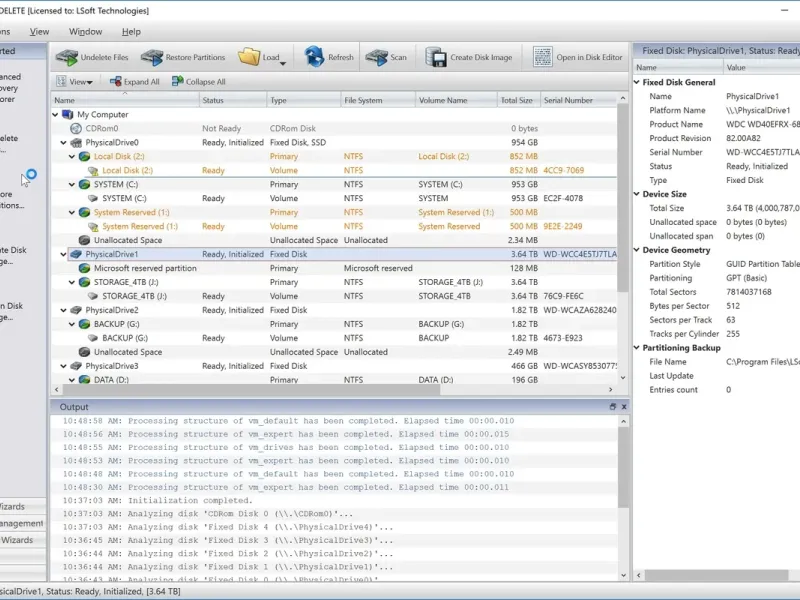Open the Window menu
The height and width of the screenshot is (600, 800).
85,31
